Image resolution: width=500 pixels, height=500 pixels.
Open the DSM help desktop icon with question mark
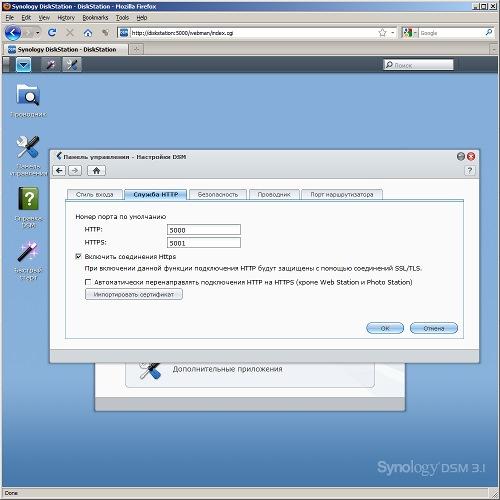(x=28, y=198)
